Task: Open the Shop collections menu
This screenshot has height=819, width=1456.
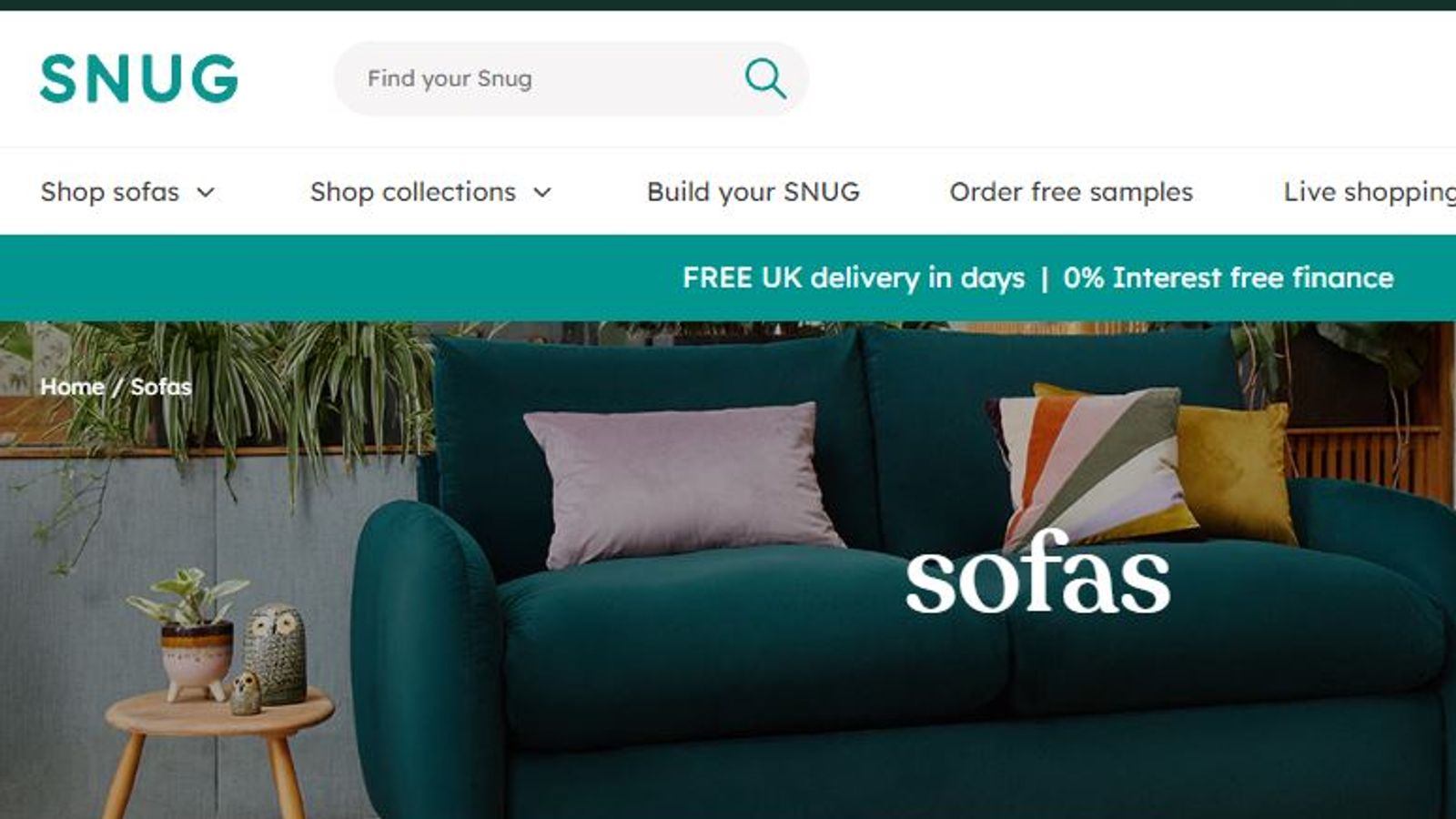Action: [x=413, y=192]
